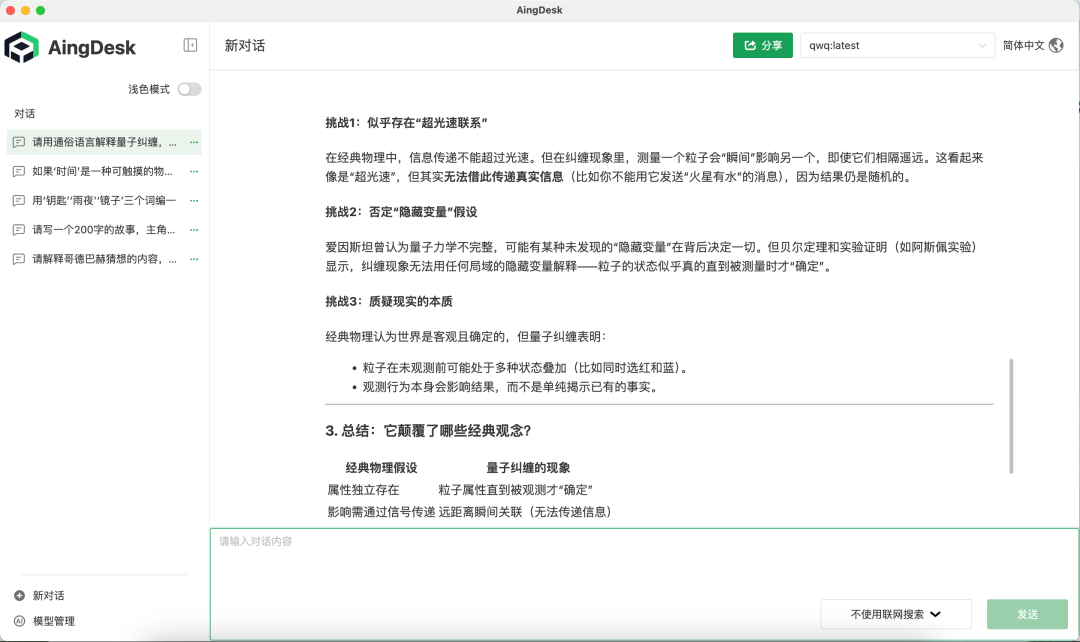Start a 新对话 from sidebar bottom
1080x642 pixels.
[48, 595]
